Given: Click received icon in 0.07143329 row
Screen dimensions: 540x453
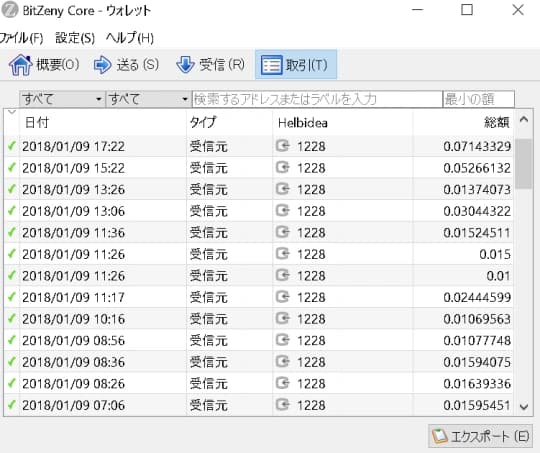Looking at the screenshot, I should 283,146.
